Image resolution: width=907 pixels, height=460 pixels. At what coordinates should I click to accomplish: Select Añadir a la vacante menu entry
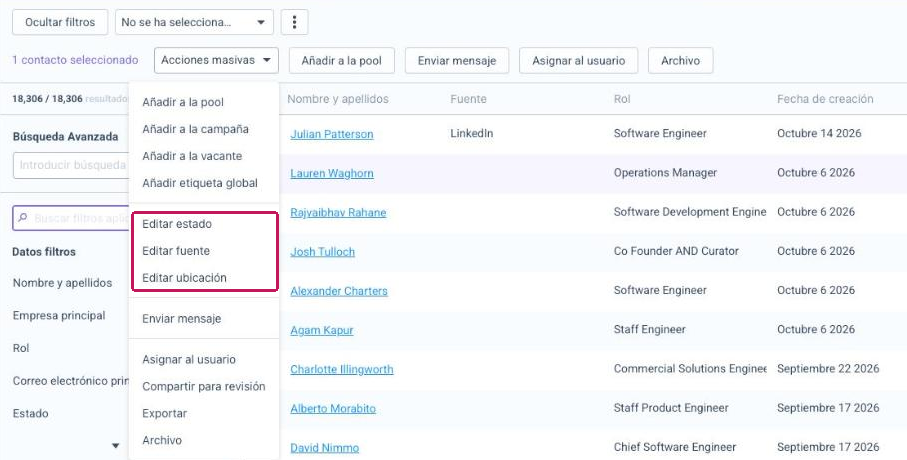[x=192, y=156]
